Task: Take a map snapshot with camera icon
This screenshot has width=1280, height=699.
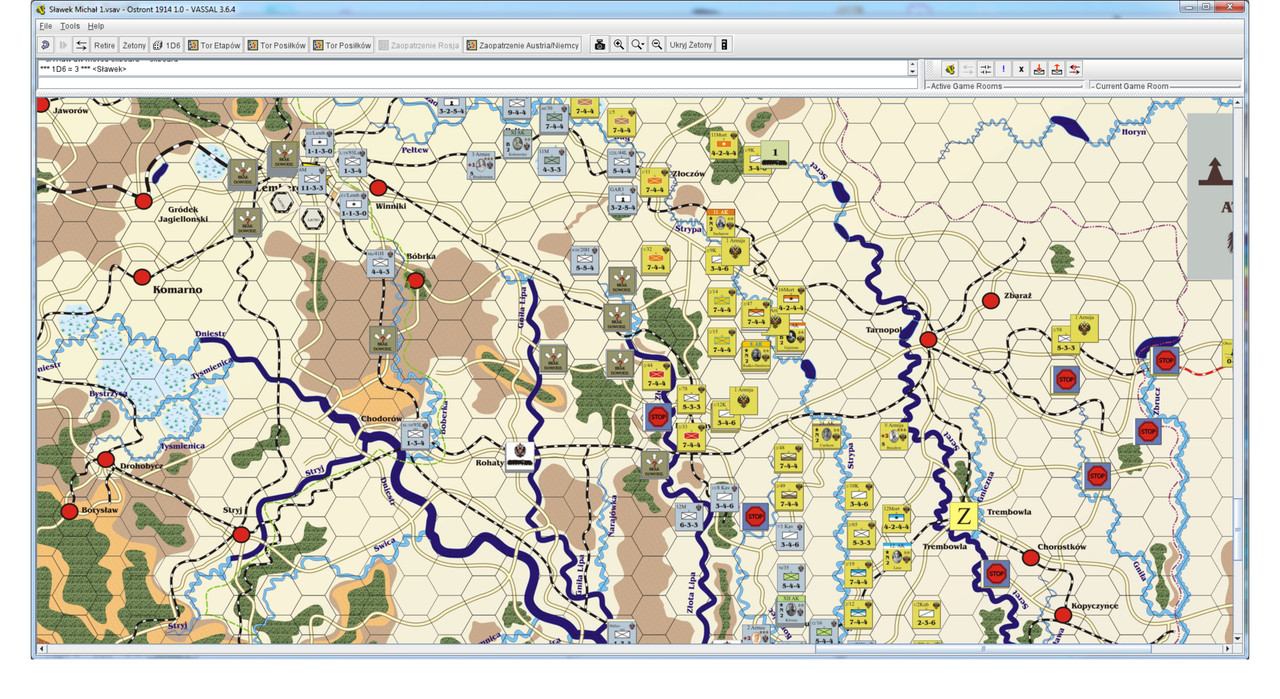Action: pyautogui.click(x=600, y=45)
